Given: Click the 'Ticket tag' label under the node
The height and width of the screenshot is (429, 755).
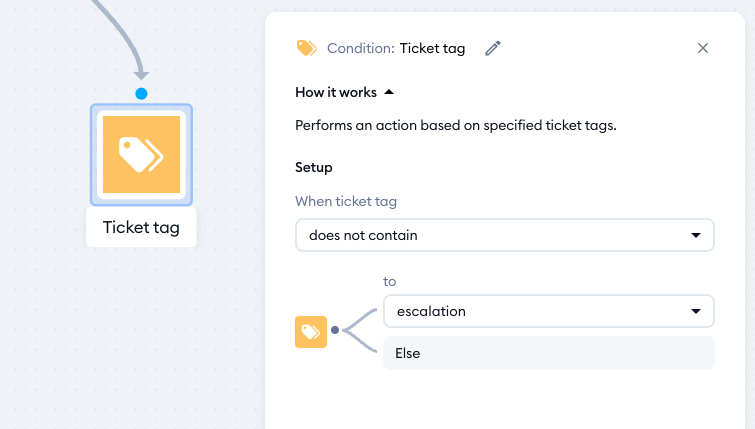Looking at the screenshot, I should click(x=141, y=227).
